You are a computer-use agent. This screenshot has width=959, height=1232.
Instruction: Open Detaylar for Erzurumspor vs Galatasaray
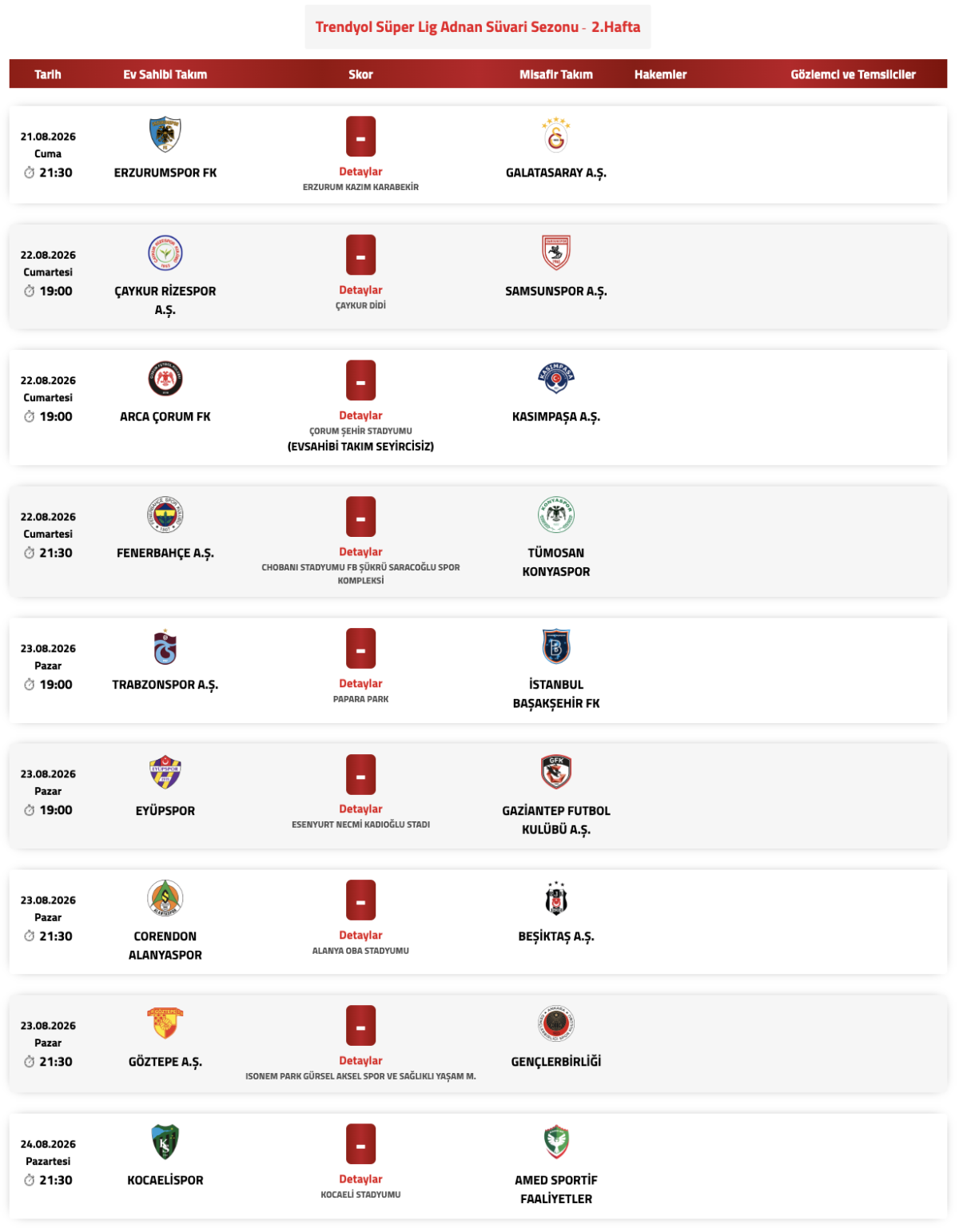tap(360, 172)
